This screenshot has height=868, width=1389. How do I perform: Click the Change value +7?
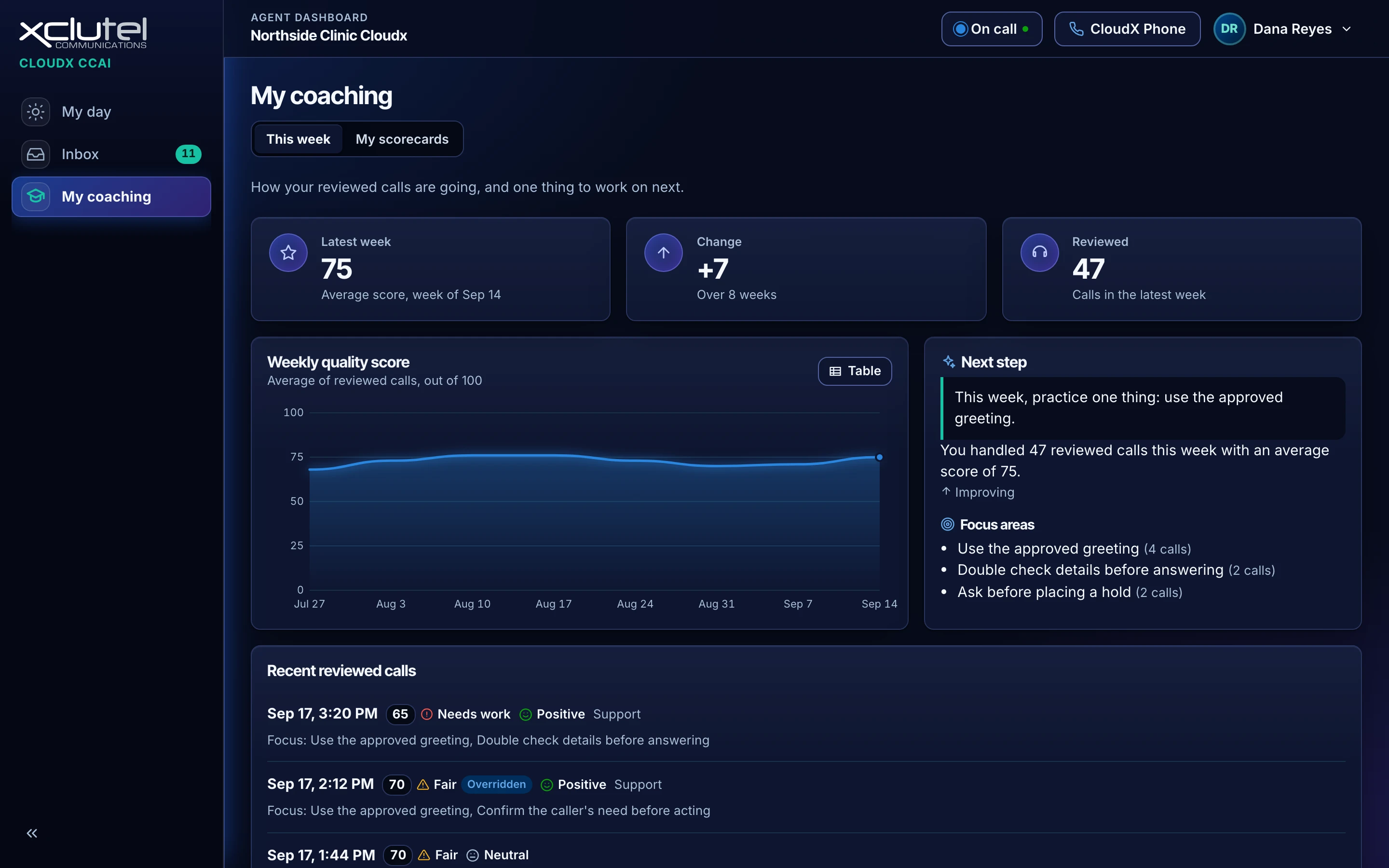tap(713, 269)
